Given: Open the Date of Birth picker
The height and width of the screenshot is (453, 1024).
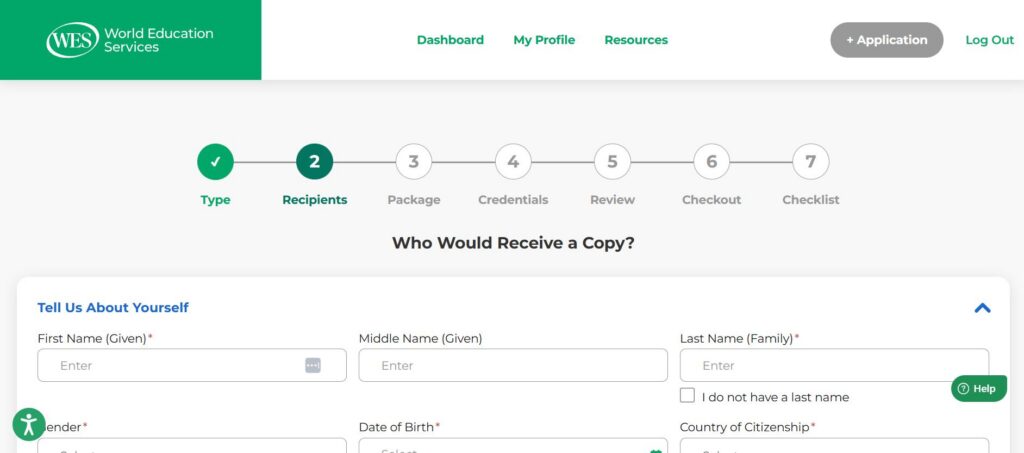Looking at the screenshot, I should (513, 446).
